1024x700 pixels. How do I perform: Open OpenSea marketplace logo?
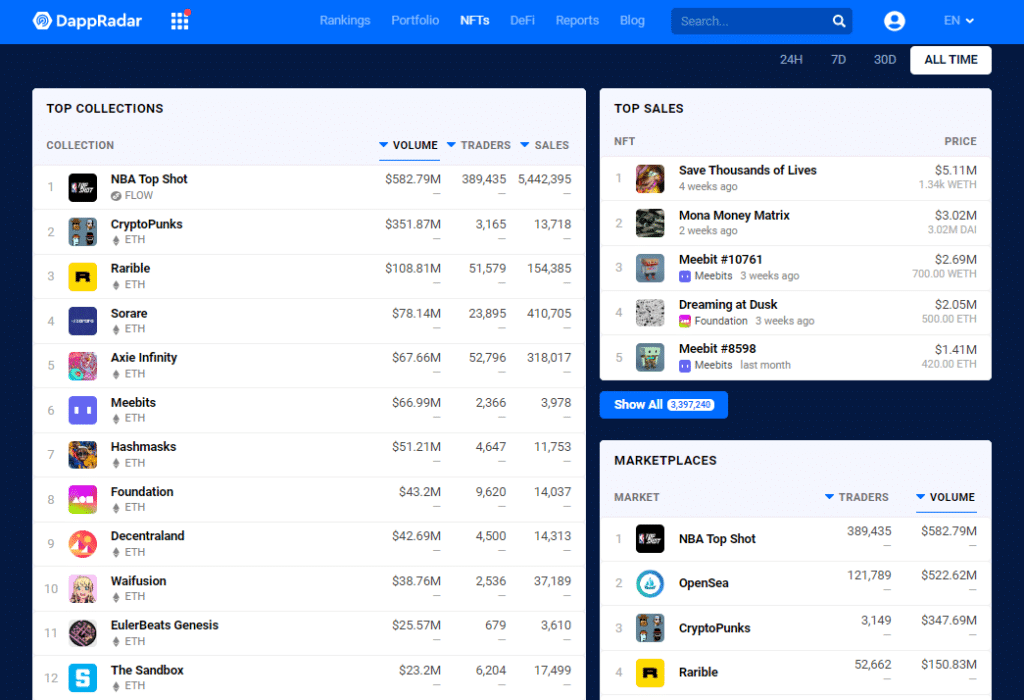(x=650, y=584)
